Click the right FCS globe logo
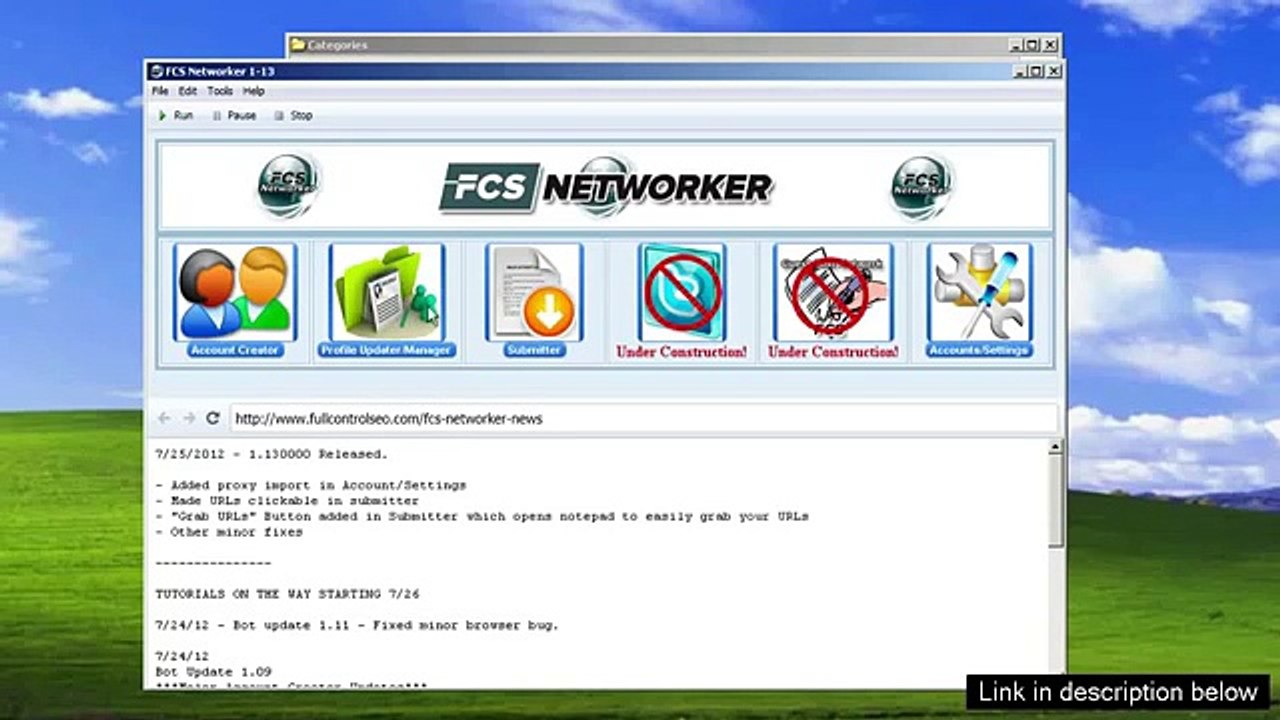Image resolution: width=1280 pixels, height=720 pixels. [922, 186]
